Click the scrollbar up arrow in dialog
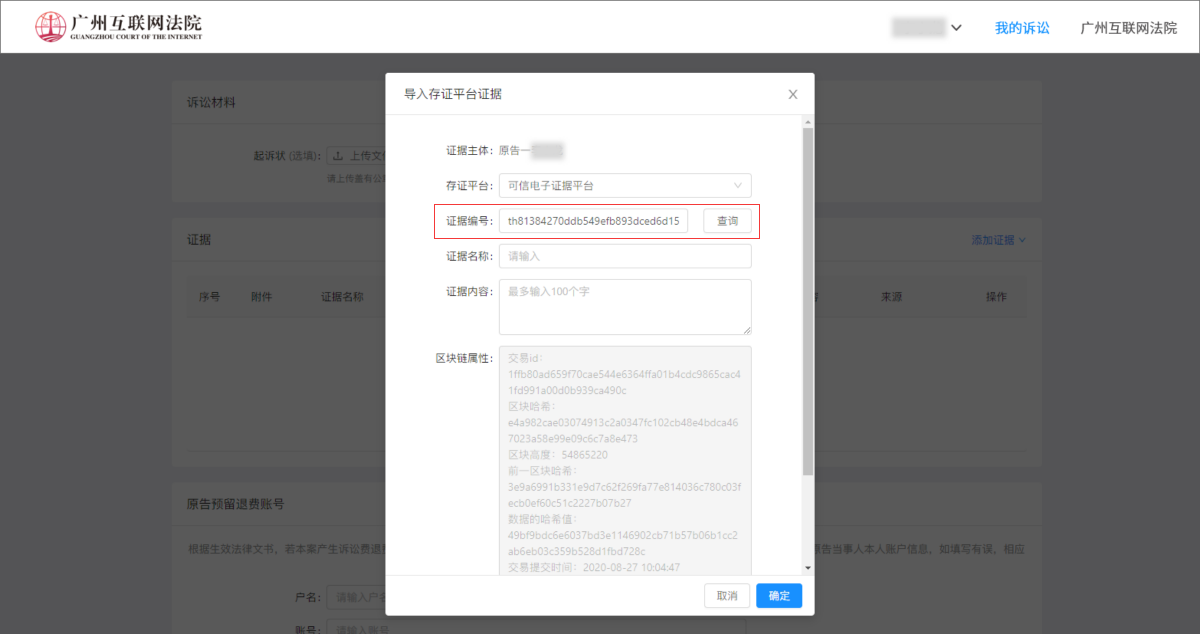Screen dimensions: 1200x634 click(808, 120)
